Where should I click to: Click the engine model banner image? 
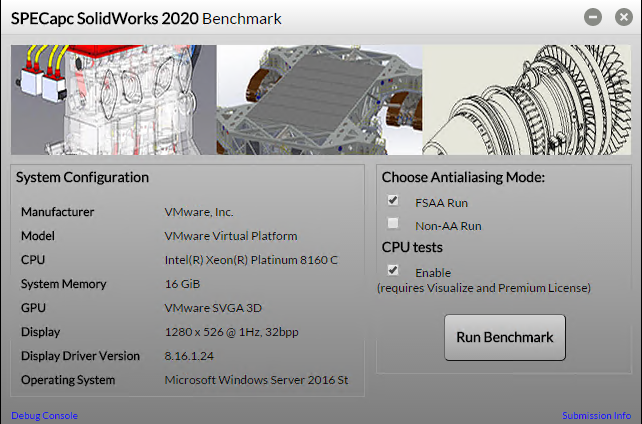coord(113,99)
